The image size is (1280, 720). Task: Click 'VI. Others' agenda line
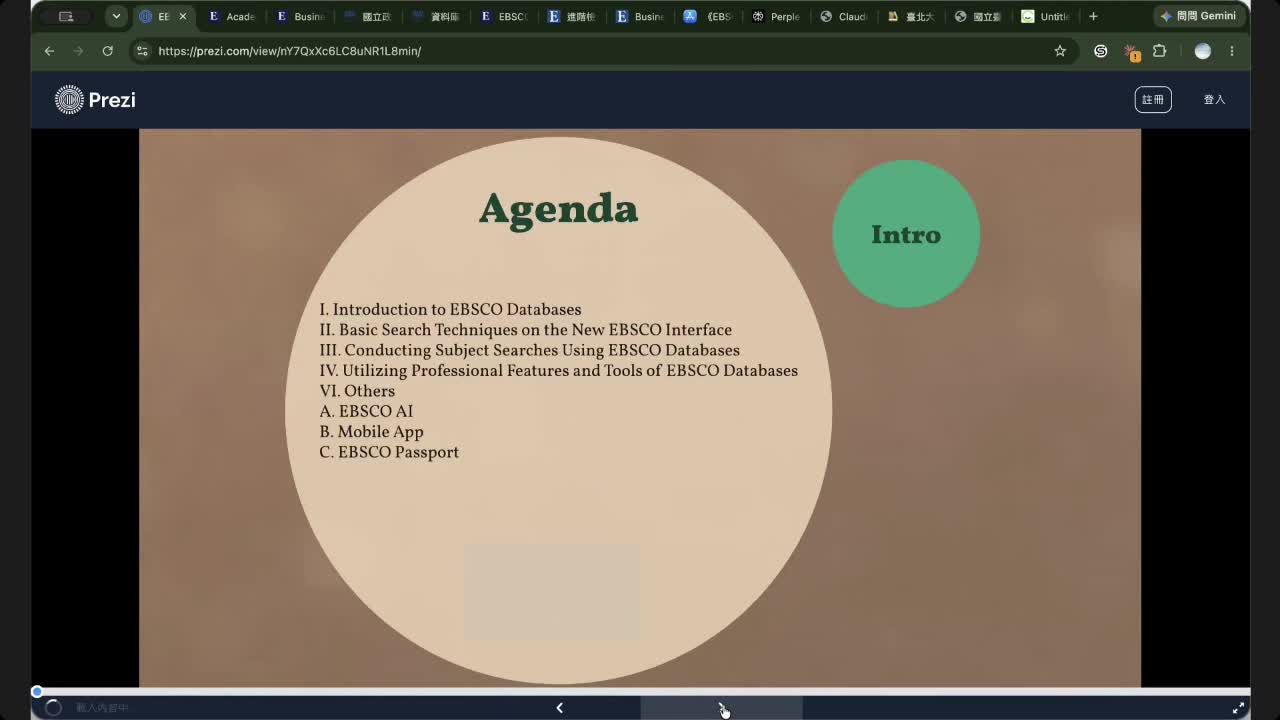point(357,391)
